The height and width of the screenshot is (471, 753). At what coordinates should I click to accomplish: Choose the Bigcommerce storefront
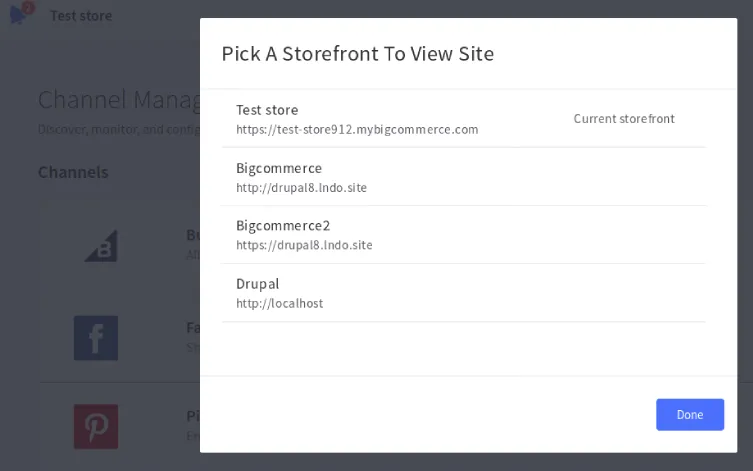click(x=463, y=177)
